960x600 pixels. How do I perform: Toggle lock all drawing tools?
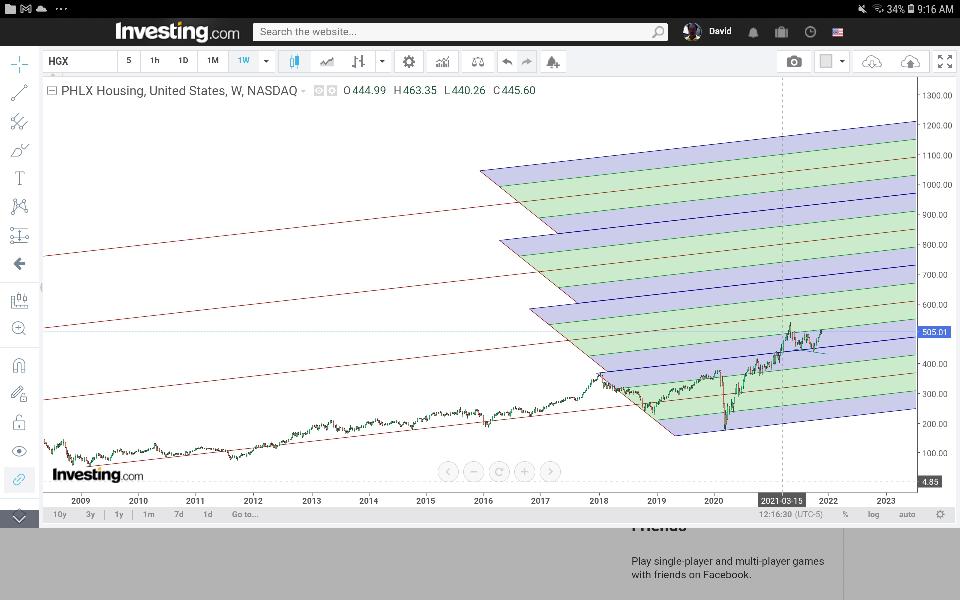tap(19, 422)
